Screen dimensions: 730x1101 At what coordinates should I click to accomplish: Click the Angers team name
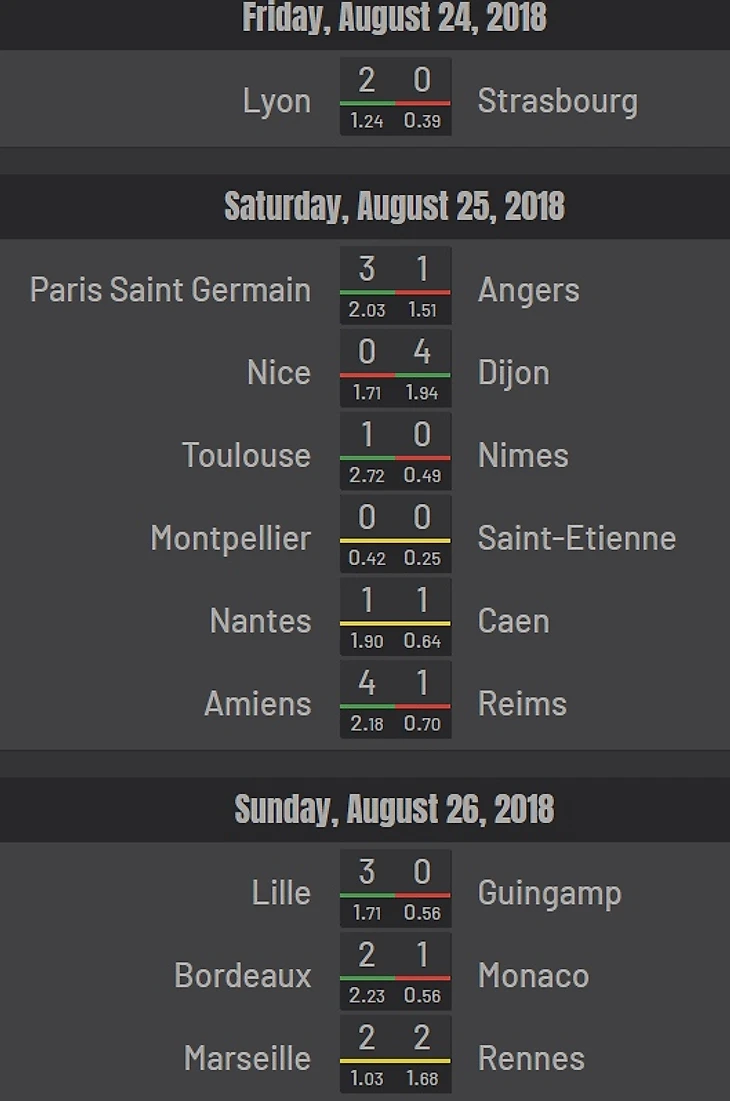click(x=528, y=290)
